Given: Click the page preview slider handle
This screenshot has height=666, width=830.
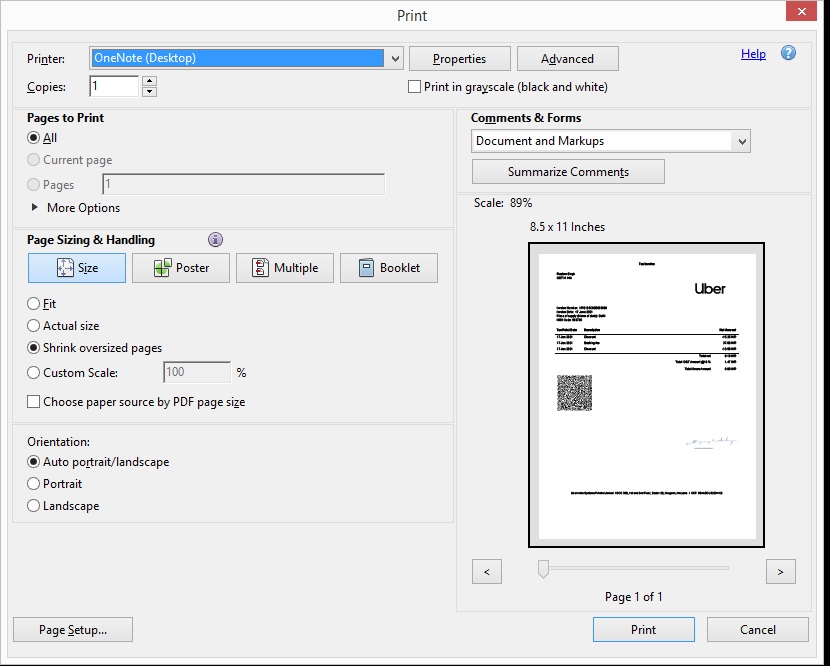Looking at the screenshot, I should [543, 569].
